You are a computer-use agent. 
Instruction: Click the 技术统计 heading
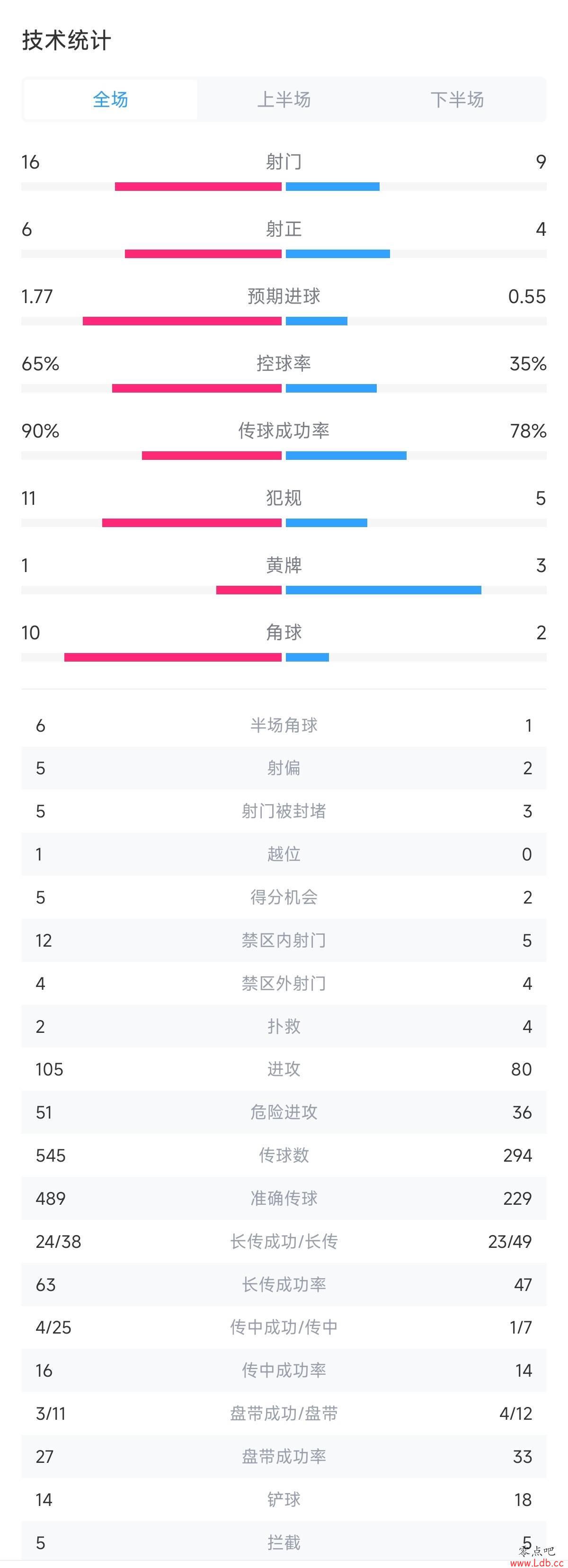67,41
